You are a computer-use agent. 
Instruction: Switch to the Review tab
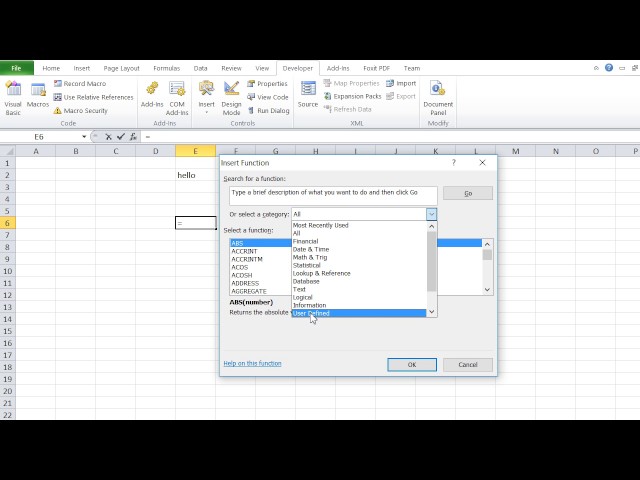231,68
